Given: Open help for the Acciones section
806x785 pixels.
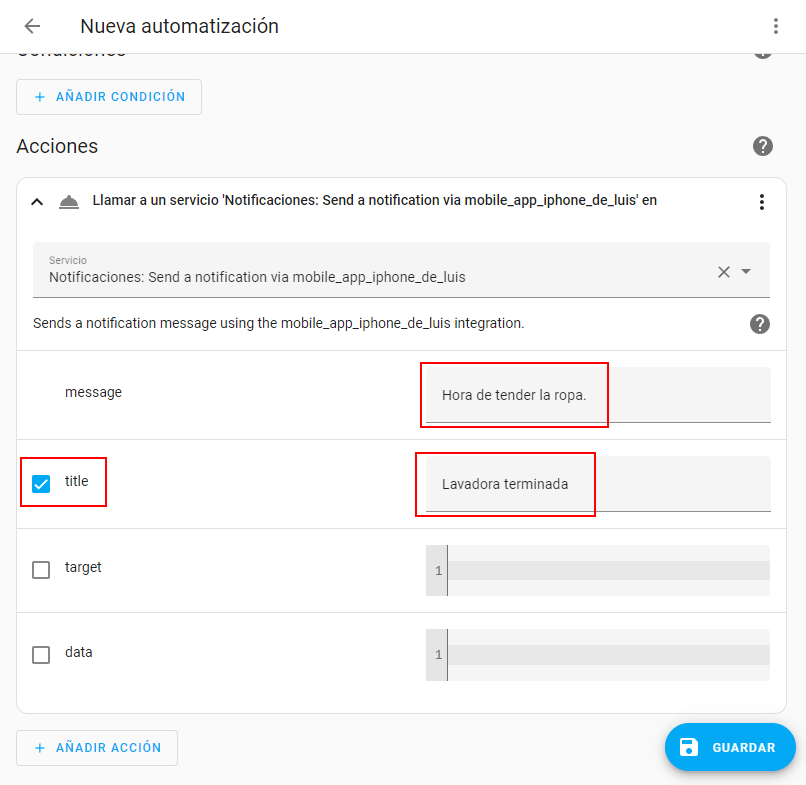Looking at the screenshot, I should click(x=763, y=146).
